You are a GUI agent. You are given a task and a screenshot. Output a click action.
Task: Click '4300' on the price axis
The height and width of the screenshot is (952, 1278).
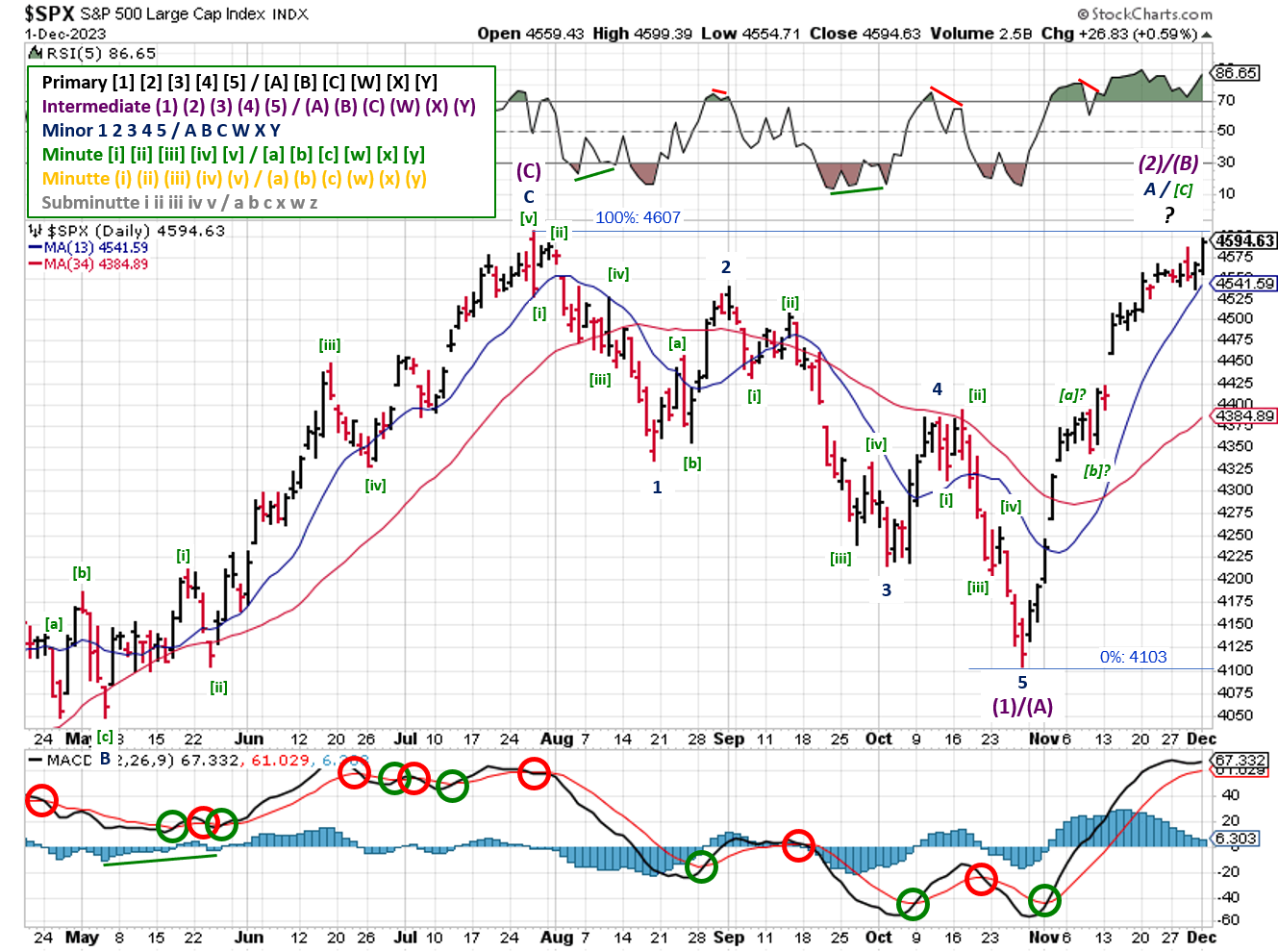[x=1235, y=489]
